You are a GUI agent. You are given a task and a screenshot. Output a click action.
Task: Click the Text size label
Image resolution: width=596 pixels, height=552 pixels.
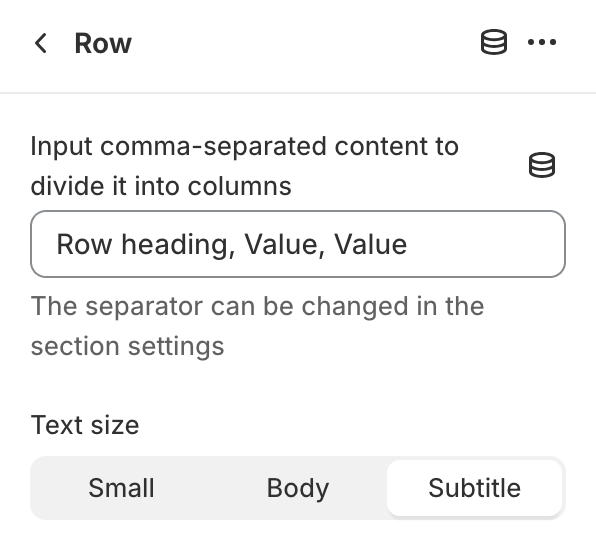[85, 425]
